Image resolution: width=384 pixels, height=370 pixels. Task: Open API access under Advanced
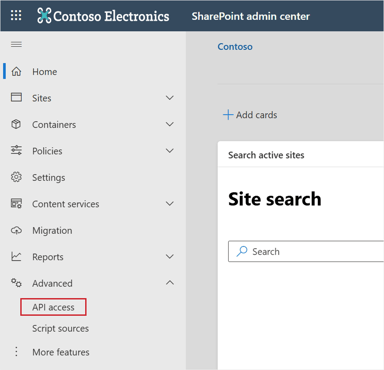pyautogui.click(x=53, y=307)
